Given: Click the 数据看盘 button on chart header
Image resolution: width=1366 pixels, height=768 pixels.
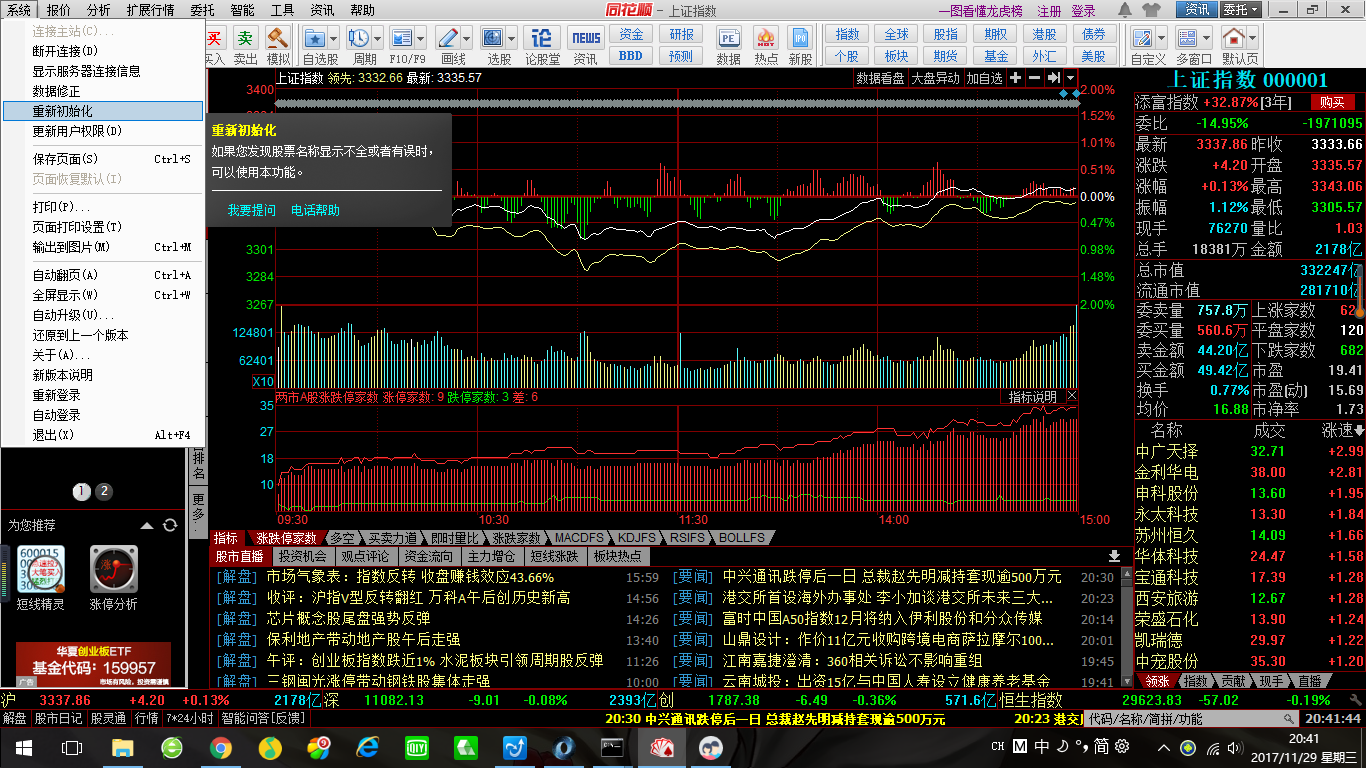Looking at the screenshot, I should pos(880,78).
